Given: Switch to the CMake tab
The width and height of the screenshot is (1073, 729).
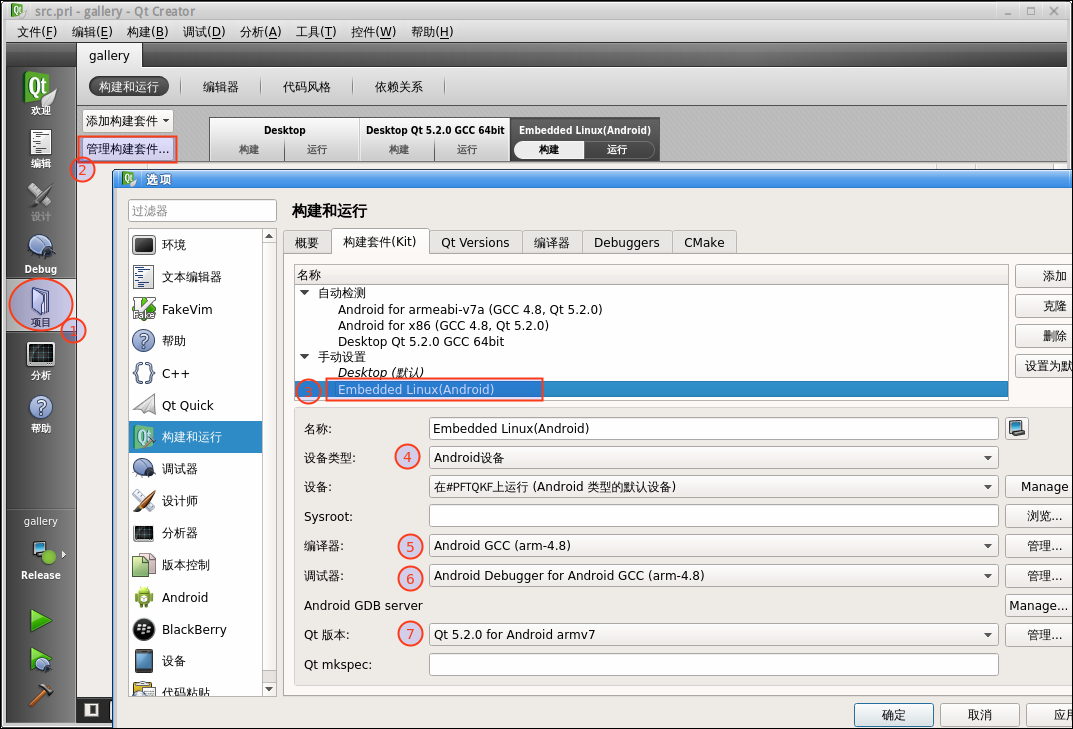Looking at the screenshot, I should pos(704,242).
